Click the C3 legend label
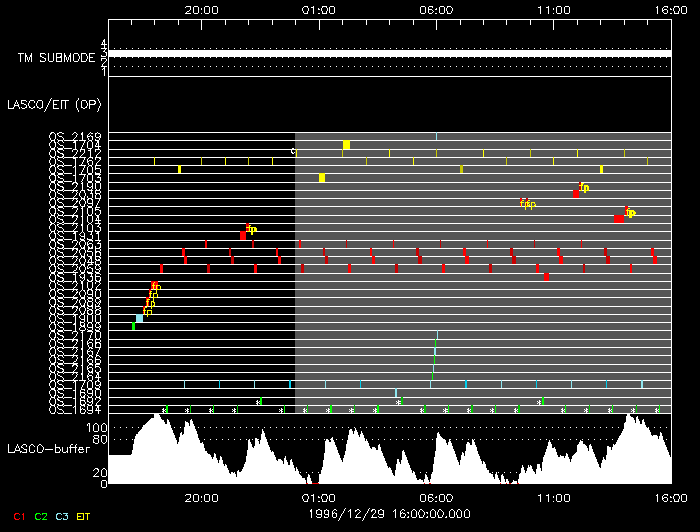This screenshot has height=532, width=700. (63, 517)
